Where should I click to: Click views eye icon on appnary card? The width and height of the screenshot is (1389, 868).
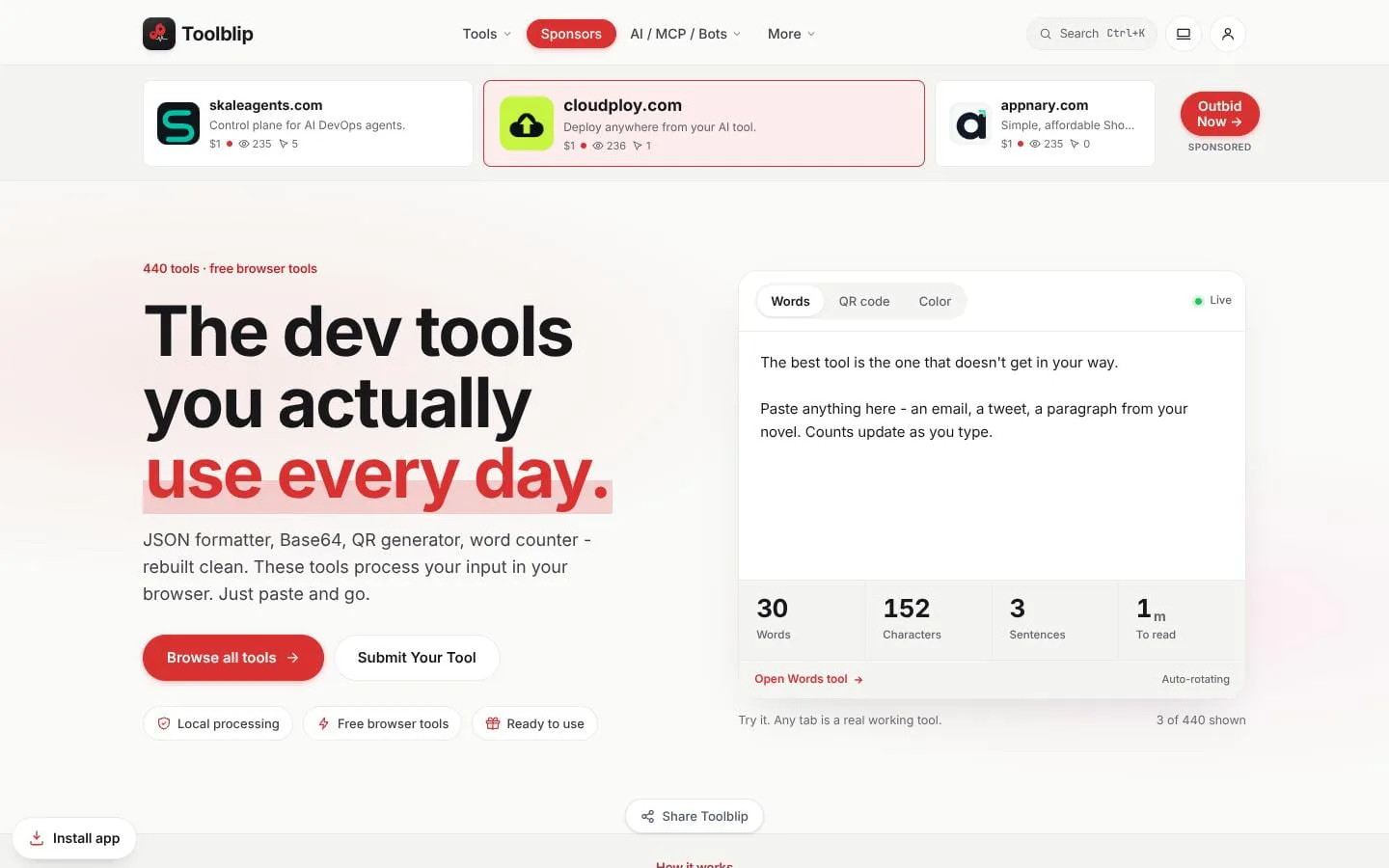[x=1035, y=144]
